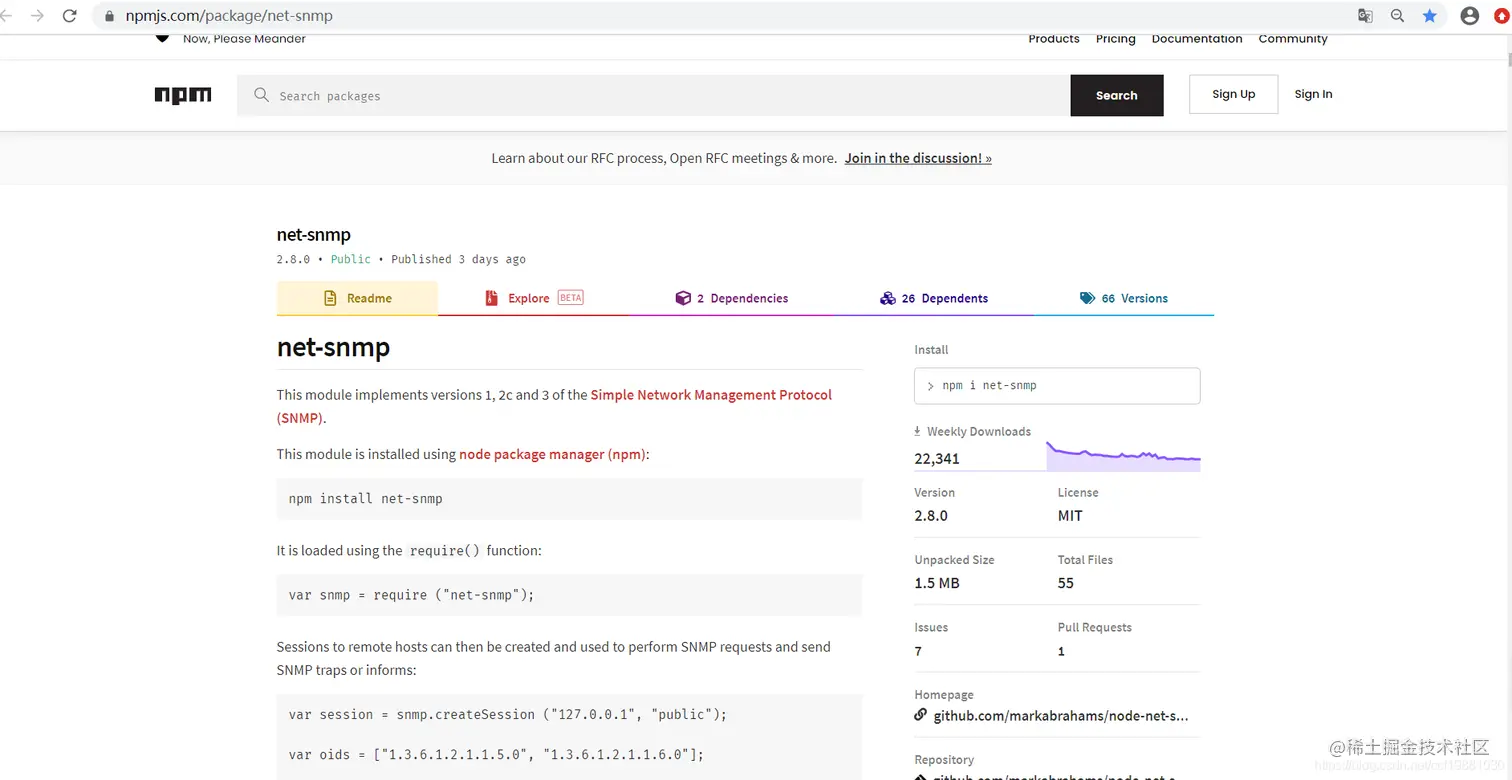The width and height of the screenshot is (1512, 780).
Task: Open the 26 Dependents tab
Action: tap(934, 298)
